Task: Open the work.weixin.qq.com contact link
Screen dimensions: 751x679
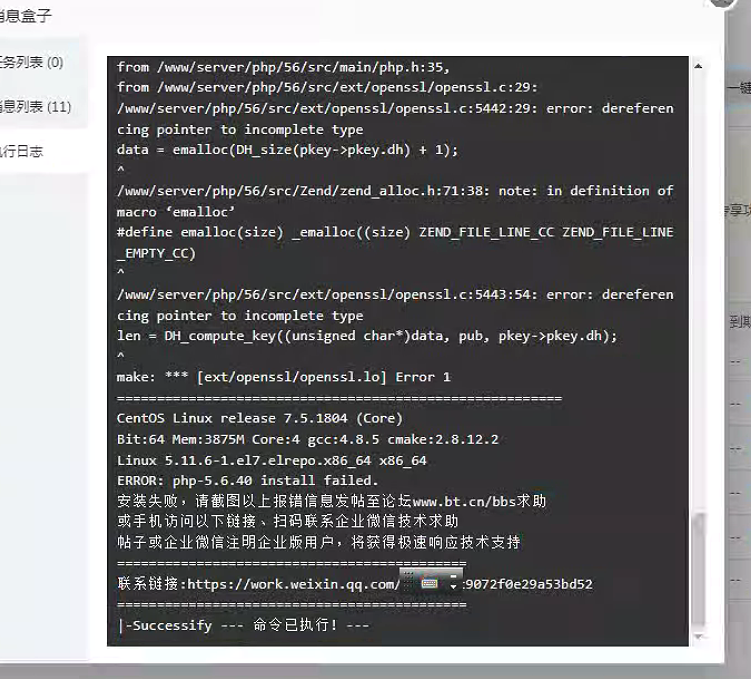Action: (355, 584)
